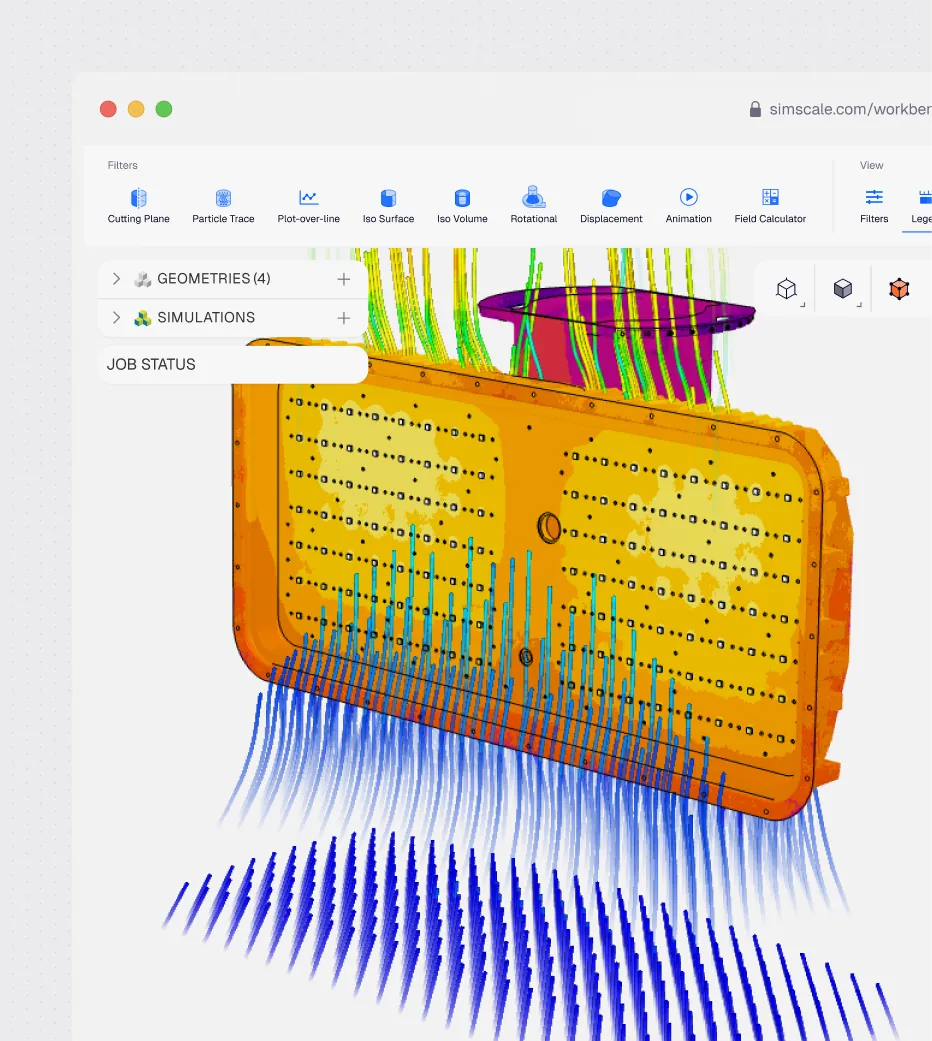
Task: Add a new geometry with plus
Action: (x=343, y=279)
